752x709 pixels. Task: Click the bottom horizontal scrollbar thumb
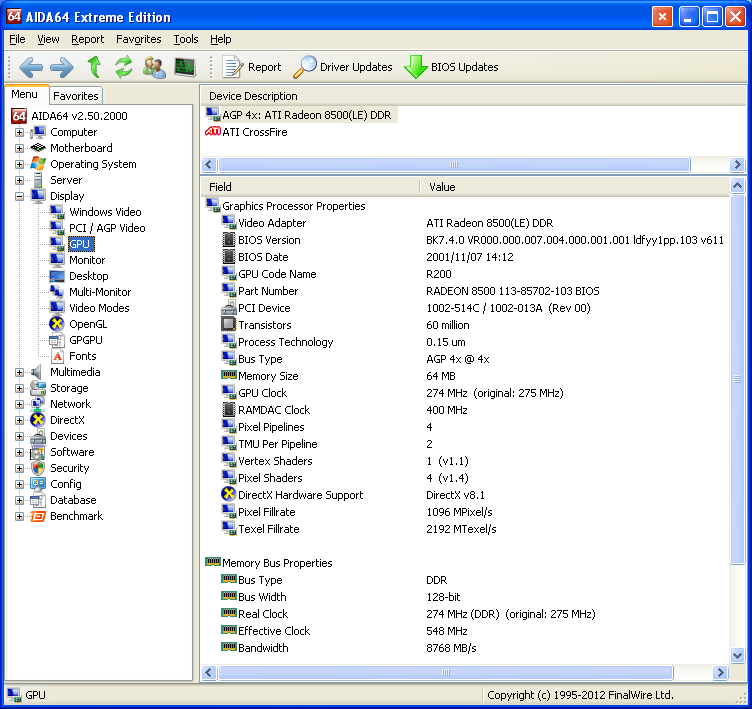pos(446,673)
